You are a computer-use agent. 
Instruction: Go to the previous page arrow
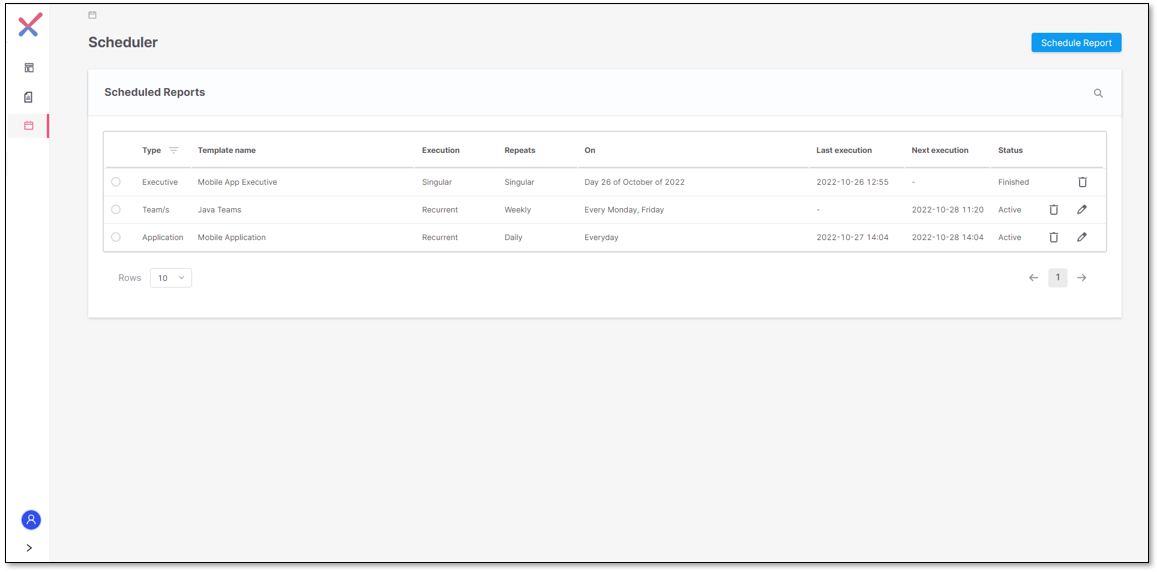coord(1033,278)
